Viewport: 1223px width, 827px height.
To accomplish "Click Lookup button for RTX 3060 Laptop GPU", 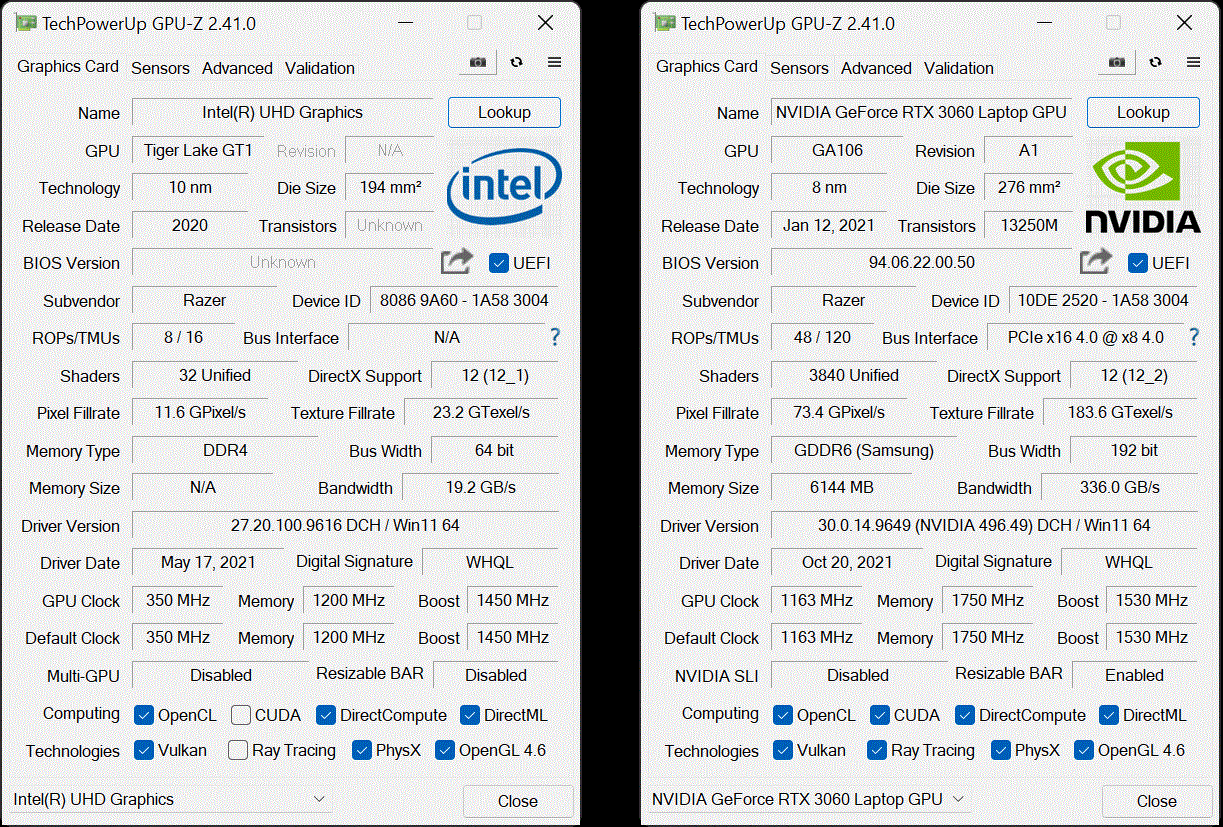I will coord(1143,112).
